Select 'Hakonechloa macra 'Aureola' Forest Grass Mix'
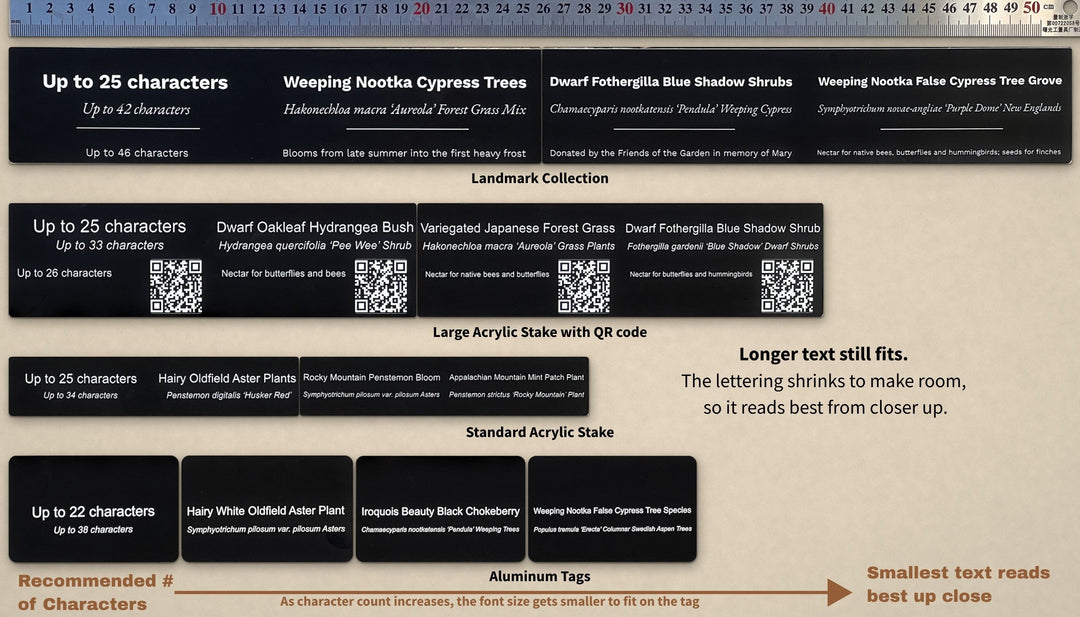1080x617 pixels. pos(405,109)
